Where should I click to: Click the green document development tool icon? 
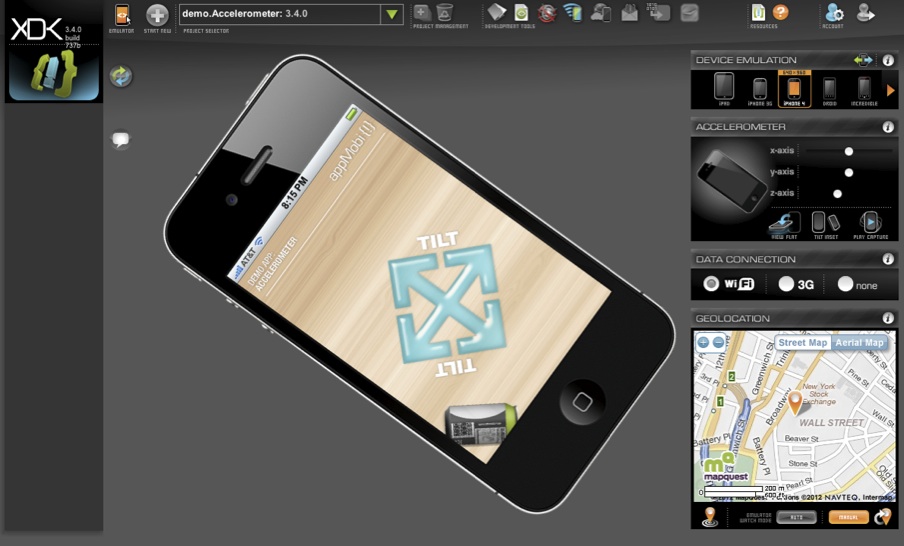[521, 12]
